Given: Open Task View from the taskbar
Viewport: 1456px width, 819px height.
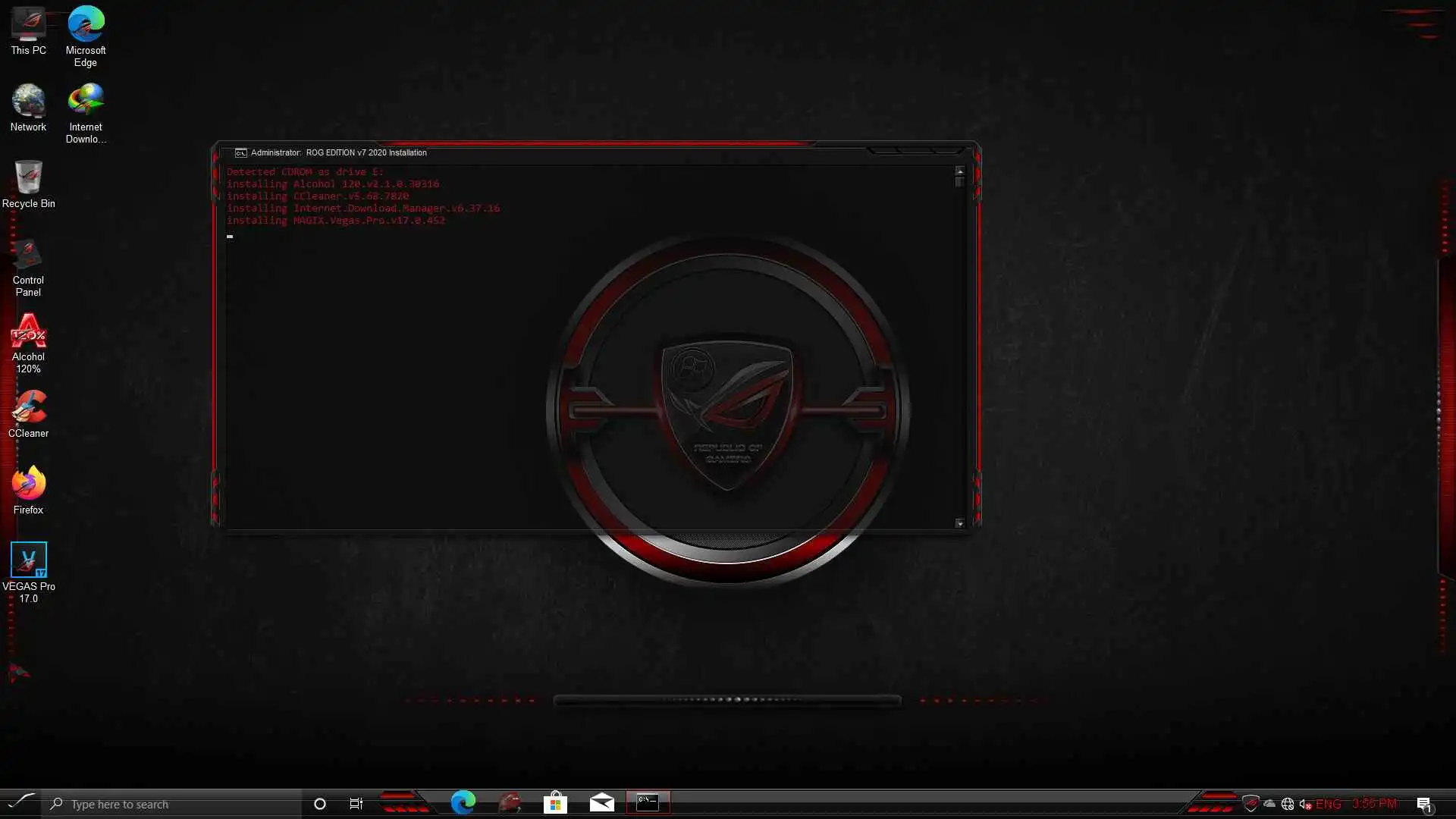Looking at the screenshot, I should coord(356,804).
